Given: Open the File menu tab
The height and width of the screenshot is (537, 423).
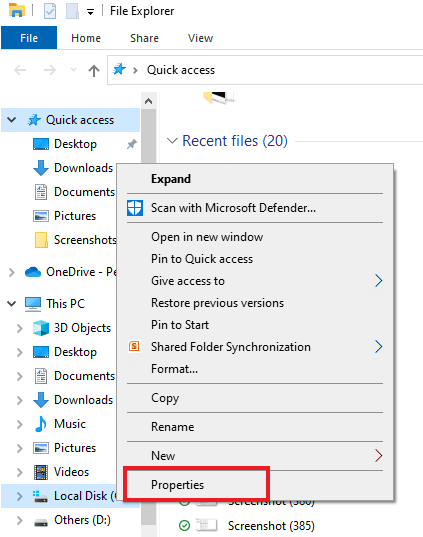Looking at the screenshot, I should point(29,38).
